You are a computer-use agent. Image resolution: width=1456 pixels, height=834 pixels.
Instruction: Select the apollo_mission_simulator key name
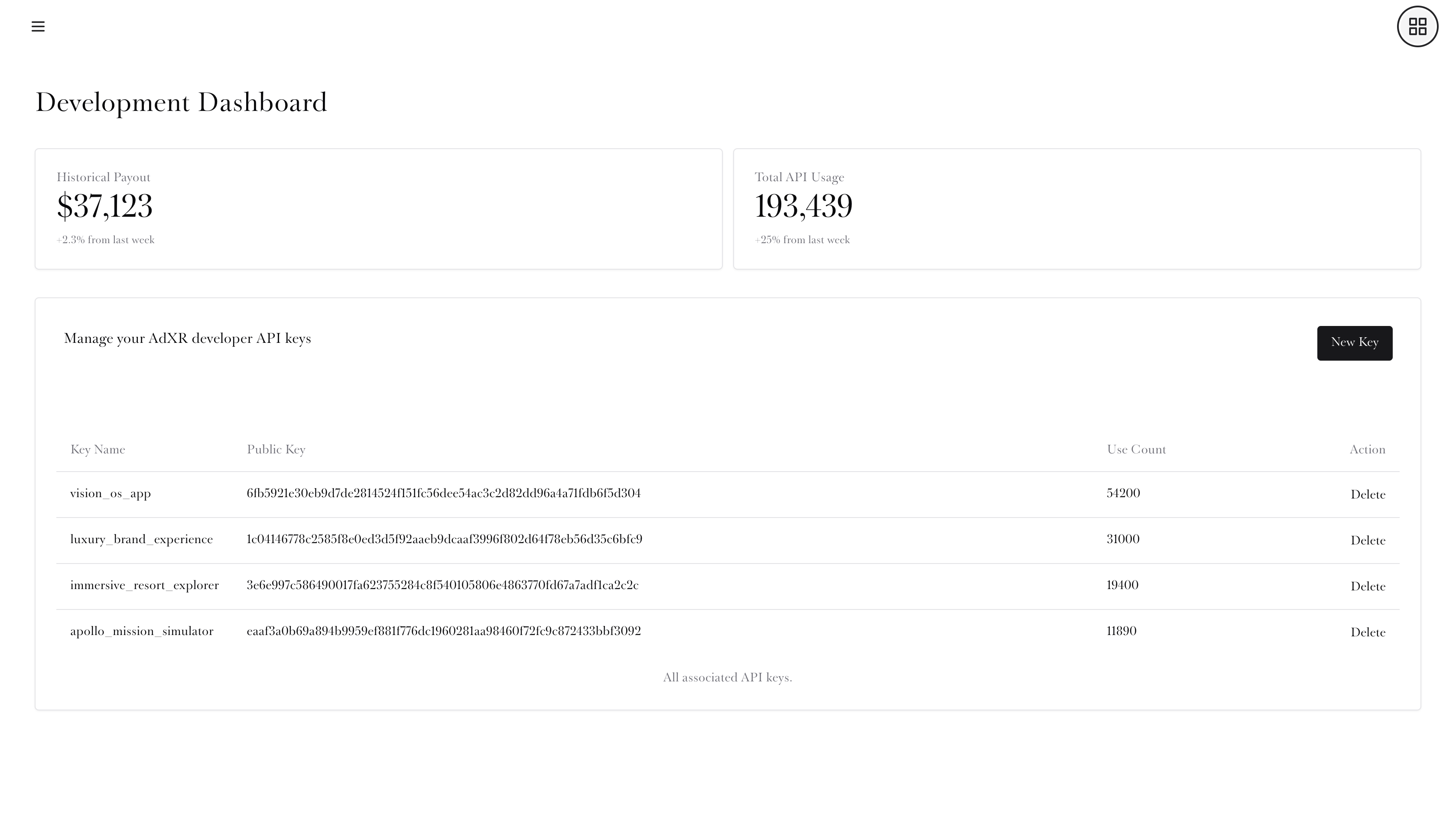tap(141, 631)
